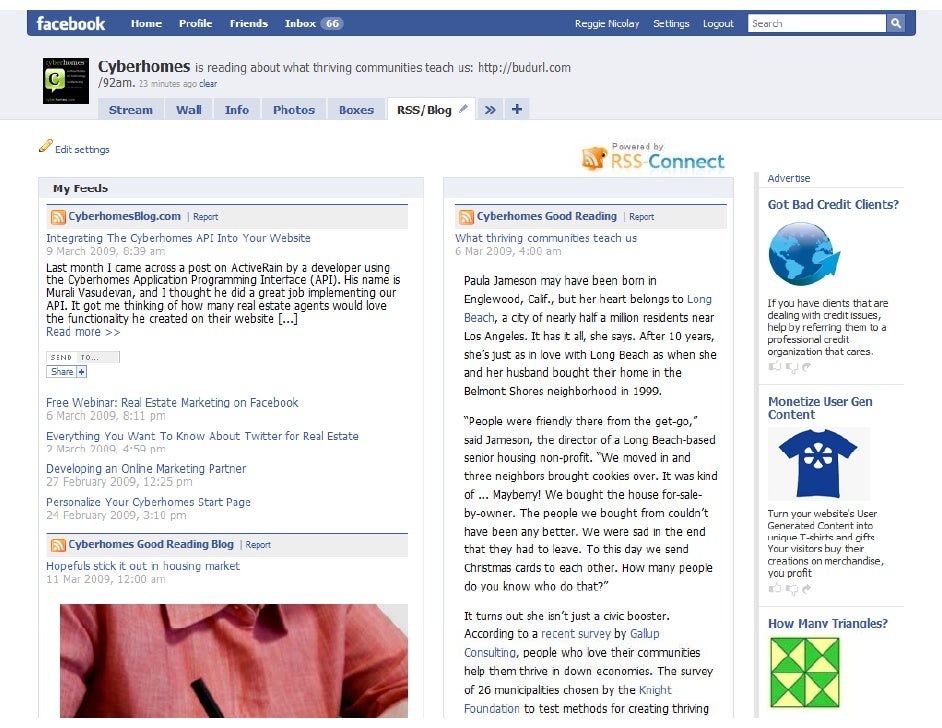This screenshot has width=942, height=728.
Task: Click the pink shirt article photo
Action: (x=234, y=661)
